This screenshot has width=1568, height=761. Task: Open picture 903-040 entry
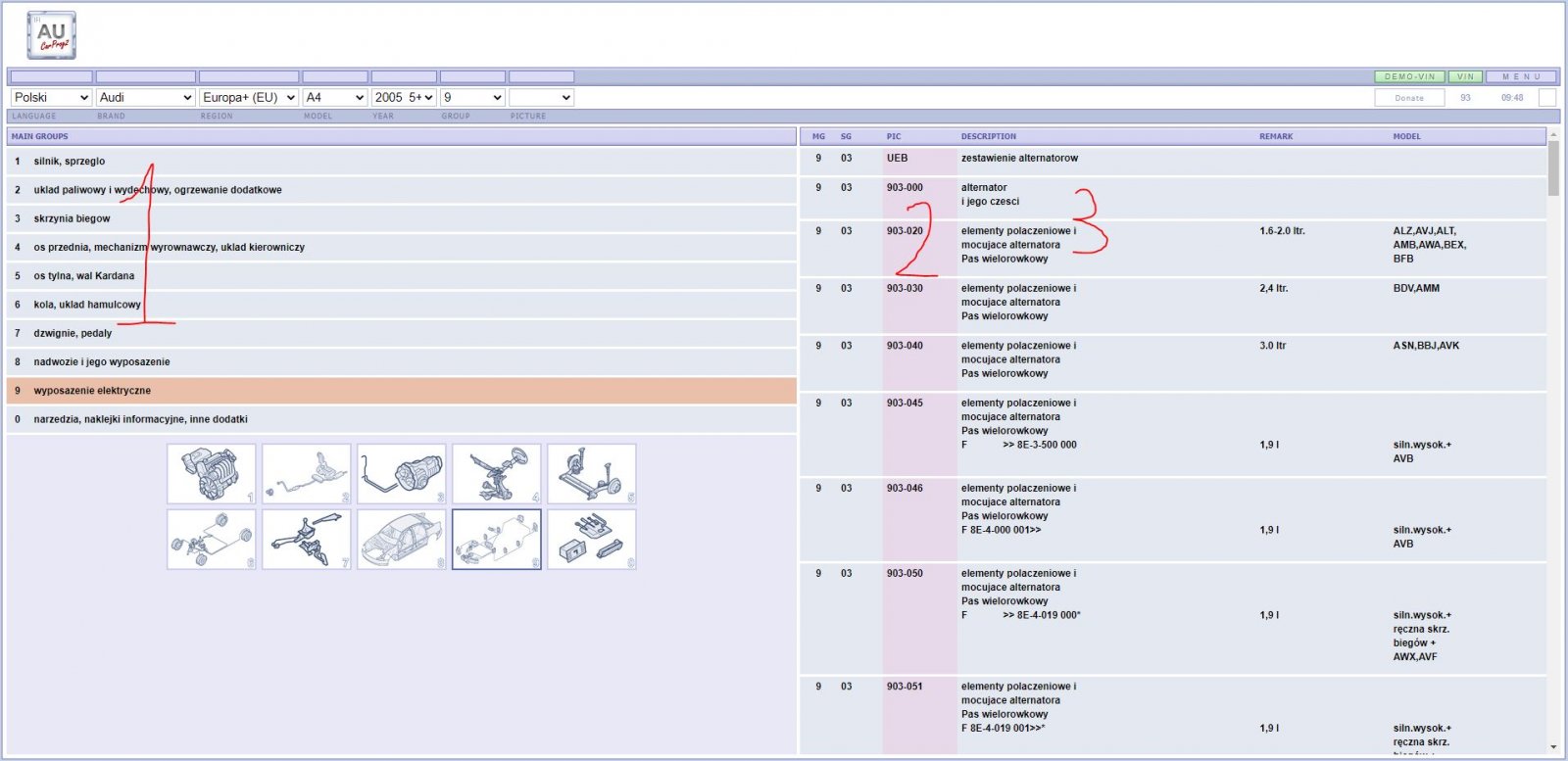coord(1173,362)
